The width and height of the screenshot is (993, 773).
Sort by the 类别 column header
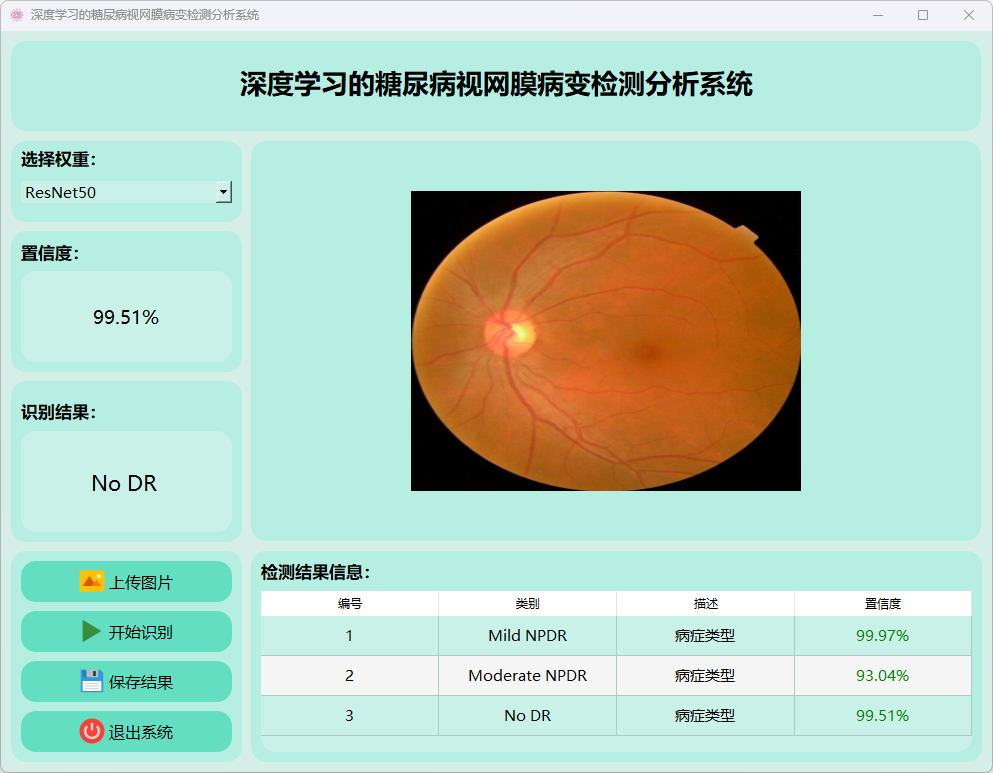[x=527, y=604]
